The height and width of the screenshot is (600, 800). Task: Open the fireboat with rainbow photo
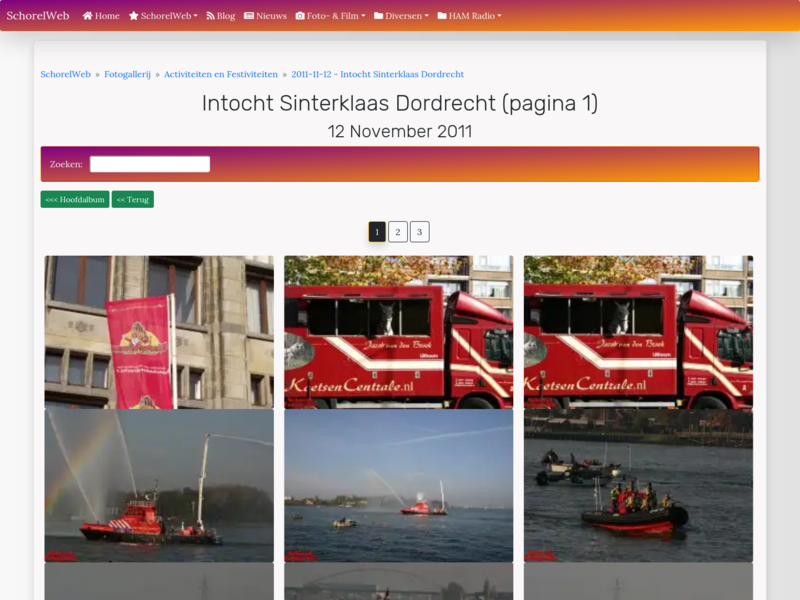coord(159,485)
